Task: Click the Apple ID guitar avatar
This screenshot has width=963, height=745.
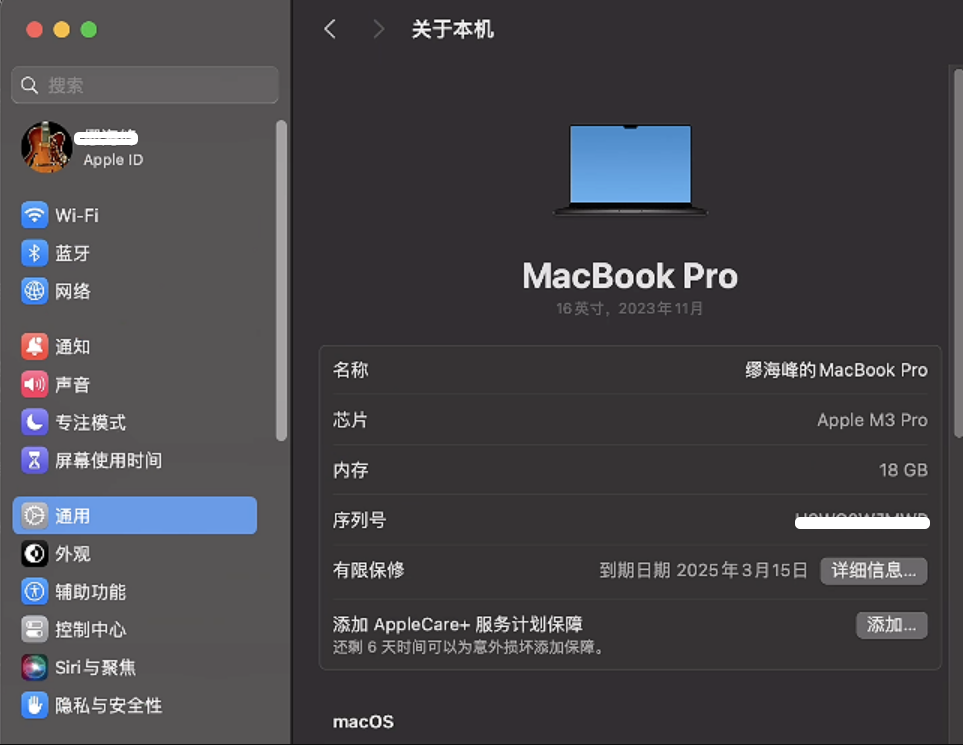Action: point(46,147)
